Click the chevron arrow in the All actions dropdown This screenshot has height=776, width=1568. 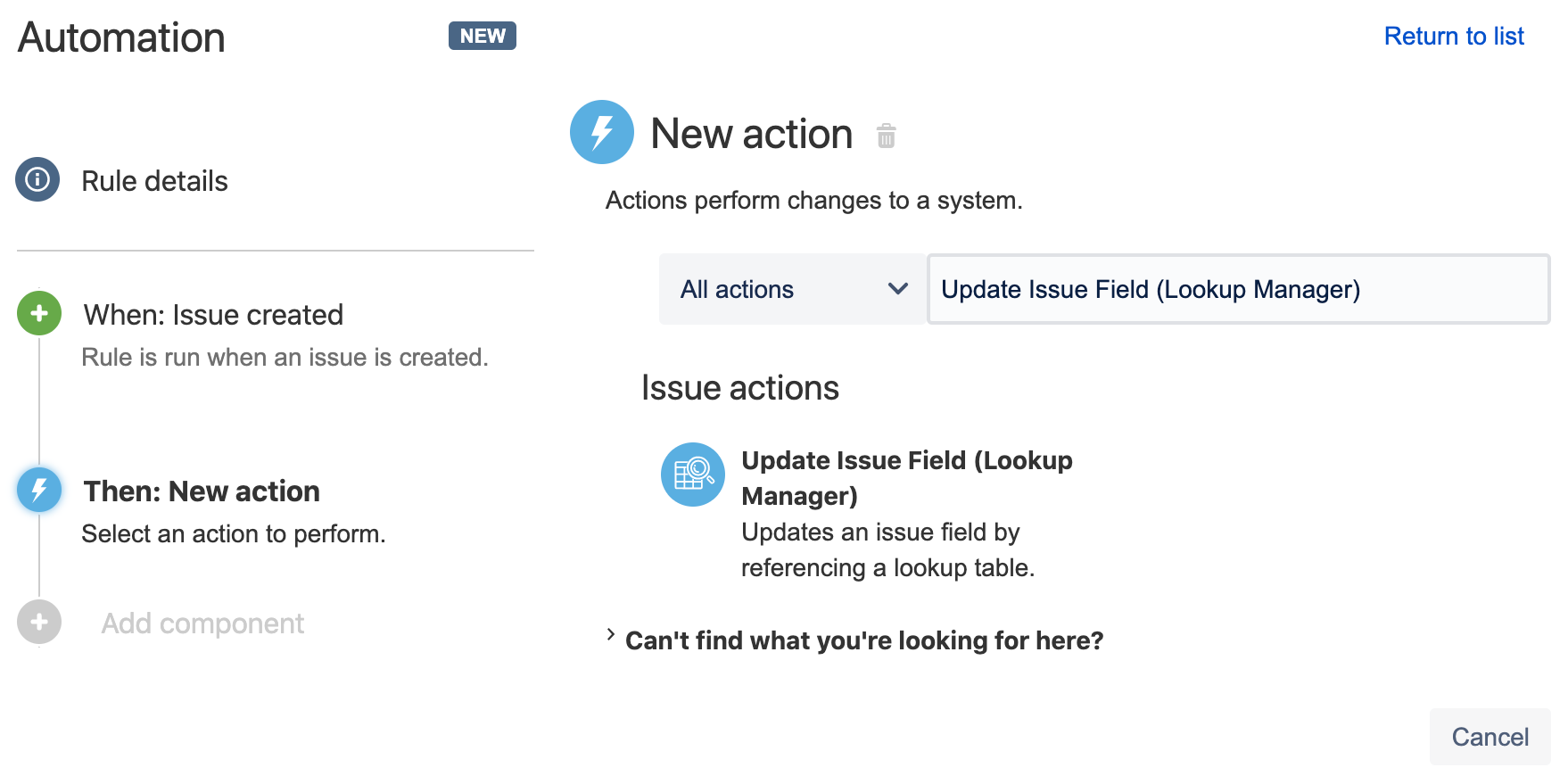click(898, 289)
